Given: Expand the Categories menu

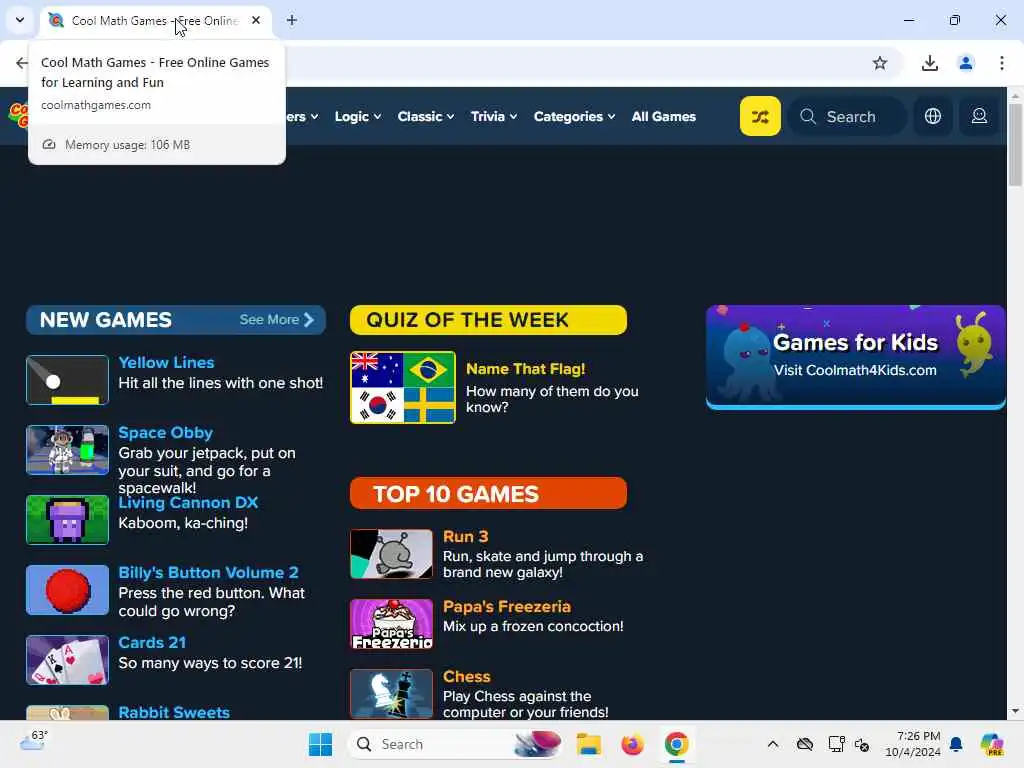Looking at the screenshot, I should 573,116.
